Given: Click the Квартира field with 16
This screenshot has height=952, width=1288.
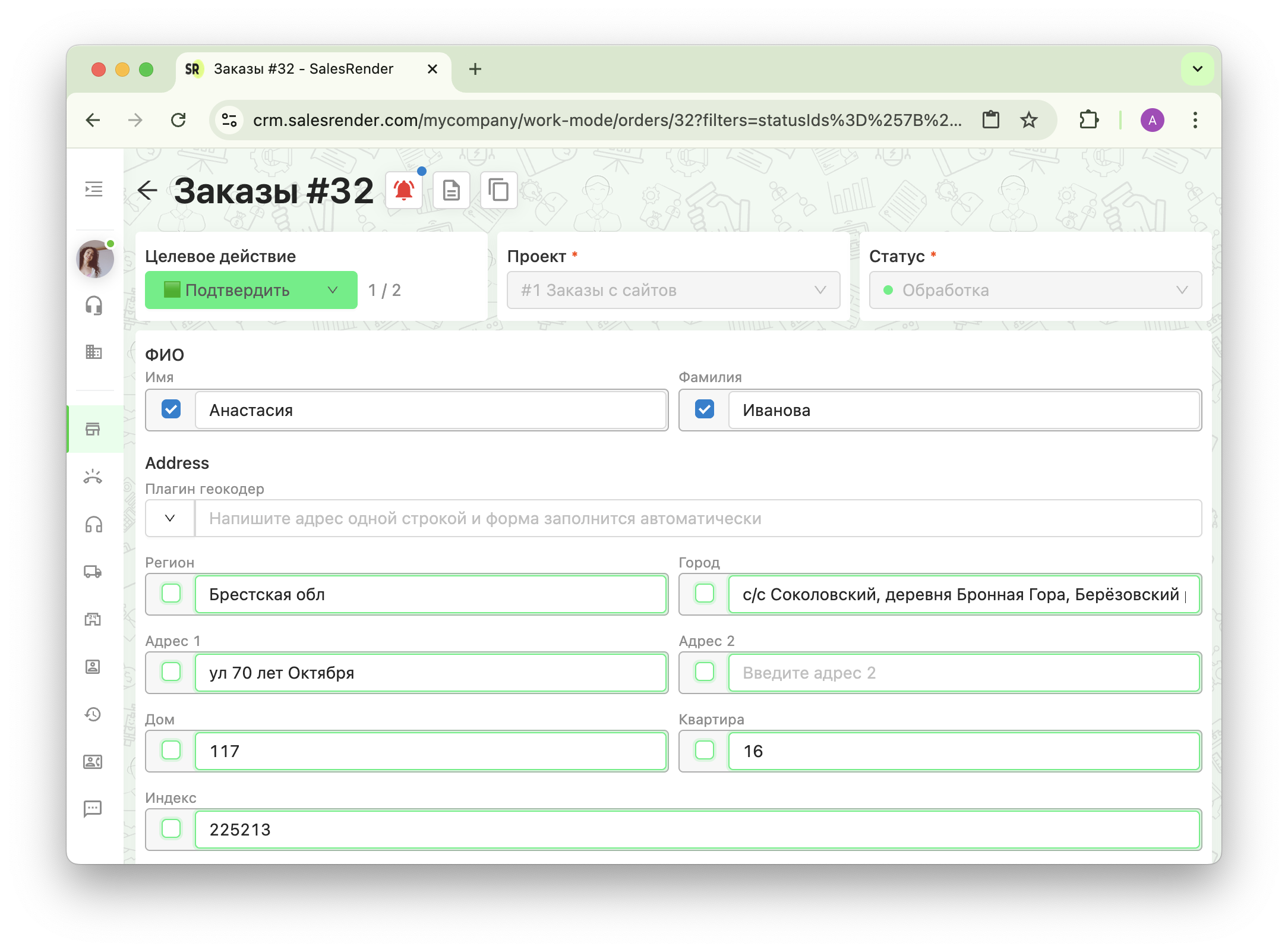Looking at the screenshot, I should 964,751.
